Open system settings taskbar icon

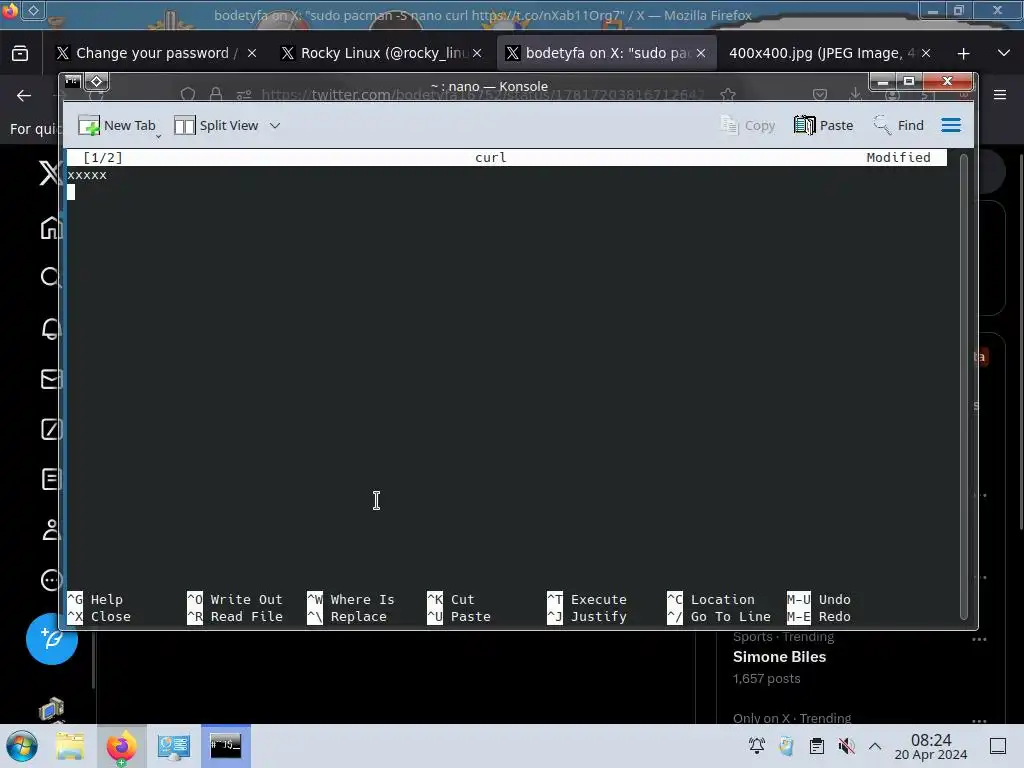pos(173,746)
